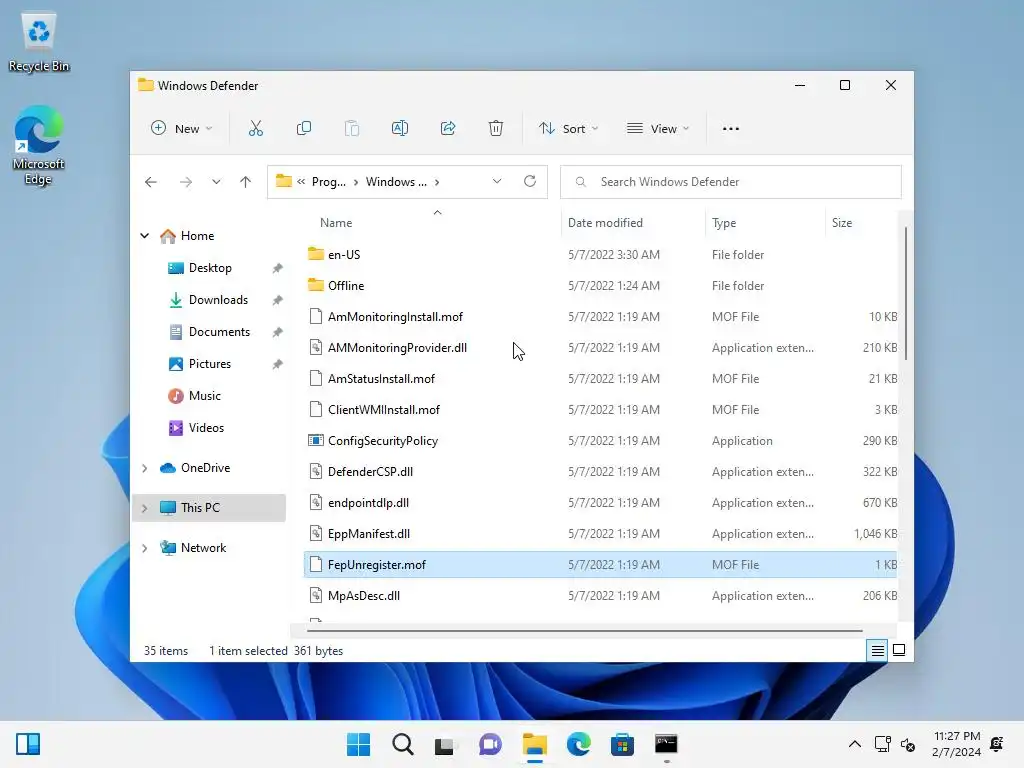Click the Share icon in toolbar
This screenshot has height=768, width=1024.
[448, 129]
